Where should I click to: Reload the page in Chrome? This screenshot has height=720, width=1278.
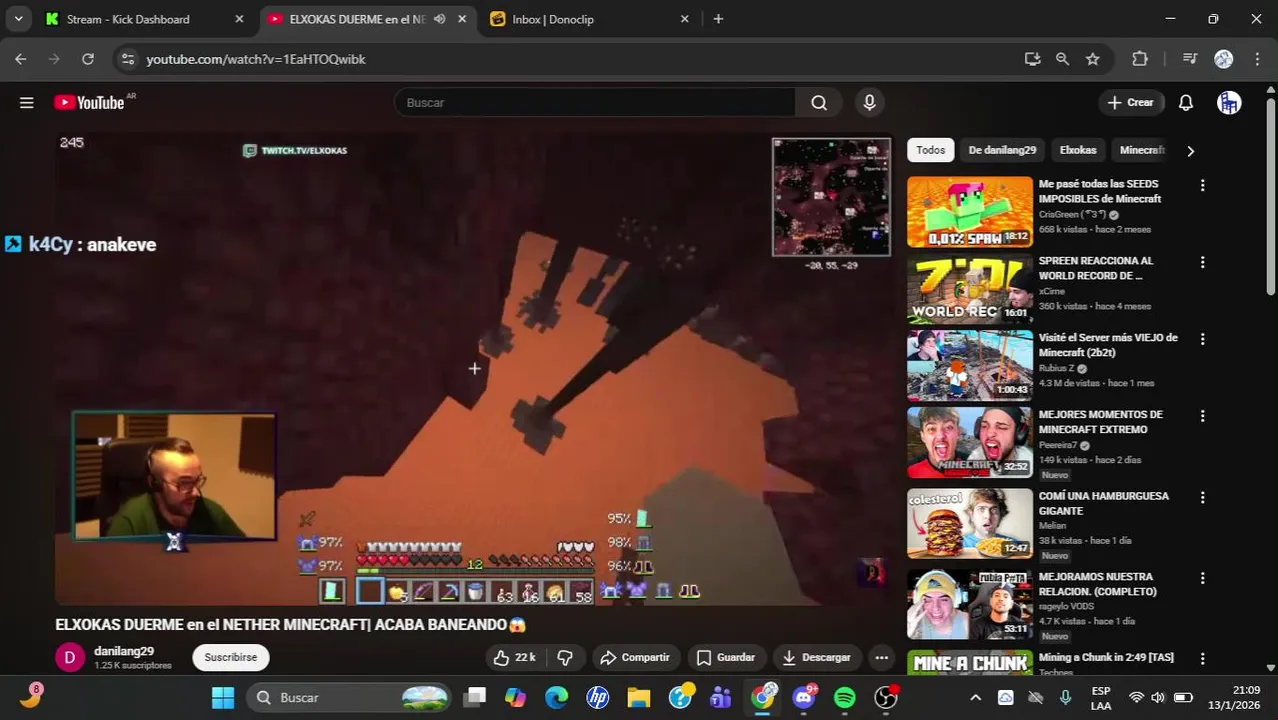click(x=88, y=59)
